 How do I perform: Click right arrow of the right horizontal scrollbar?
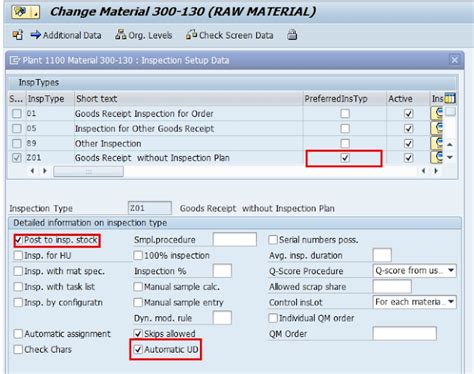coord(436,171)
